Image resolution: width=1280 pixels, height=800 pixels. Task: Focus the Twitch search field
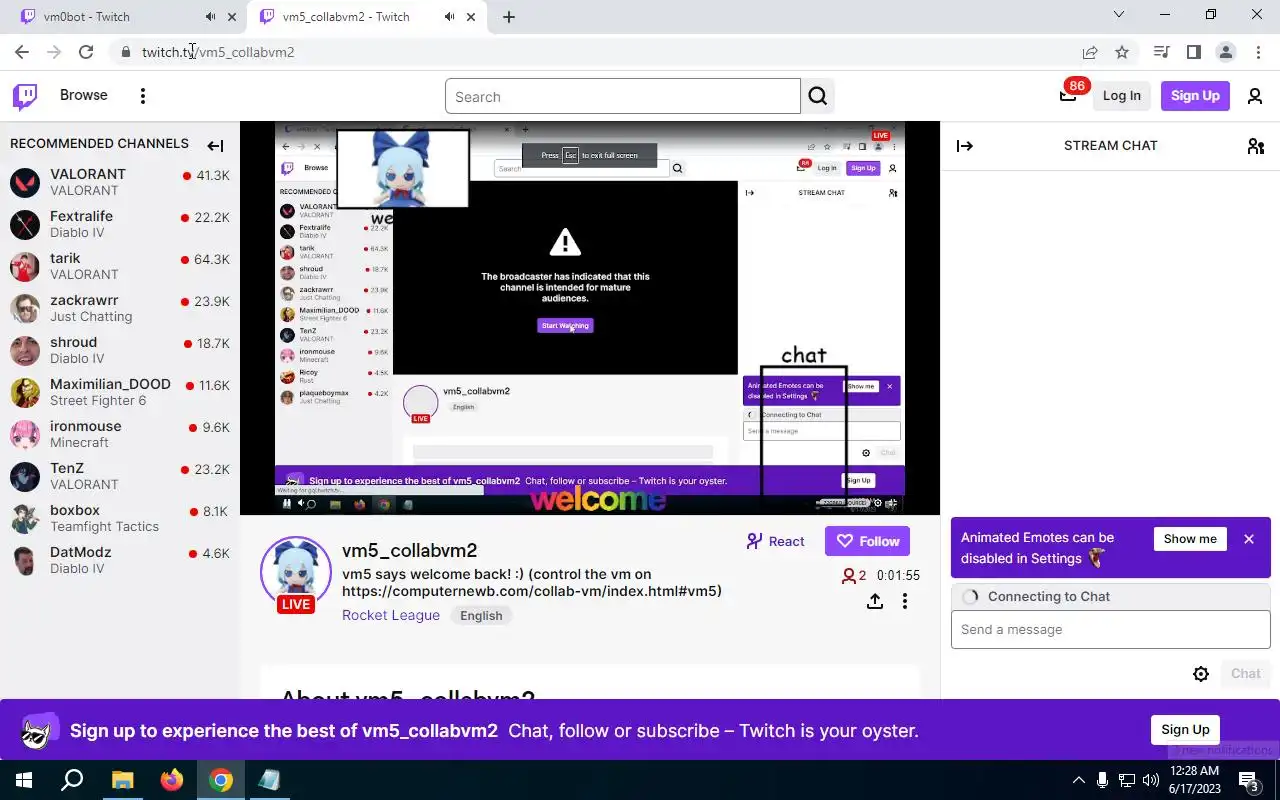point(622,97)
